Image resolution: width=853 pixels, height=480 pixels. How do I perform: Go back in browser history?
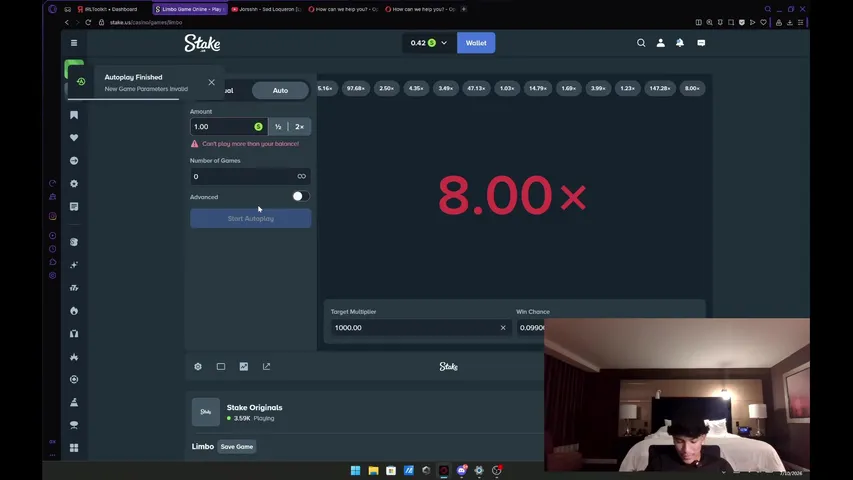[67, 22]
